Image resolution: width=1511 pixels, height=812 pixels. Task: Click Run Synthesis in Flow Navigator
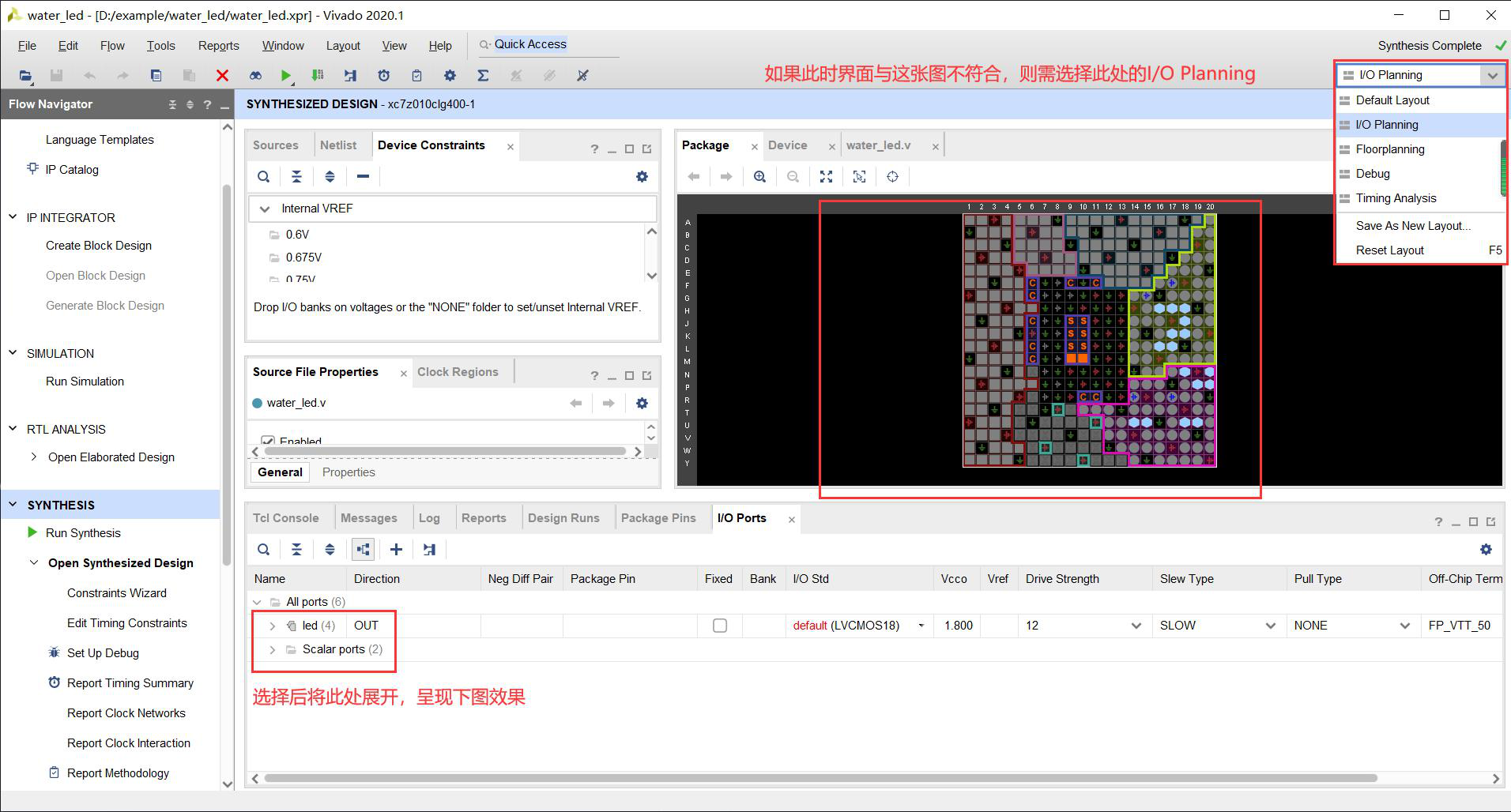[83, 533]
